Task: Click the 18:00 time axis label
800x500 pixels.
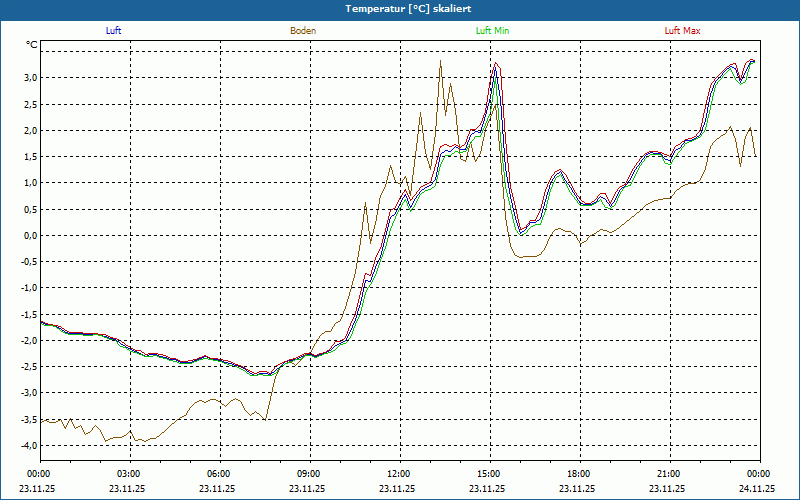Action: 578,474
